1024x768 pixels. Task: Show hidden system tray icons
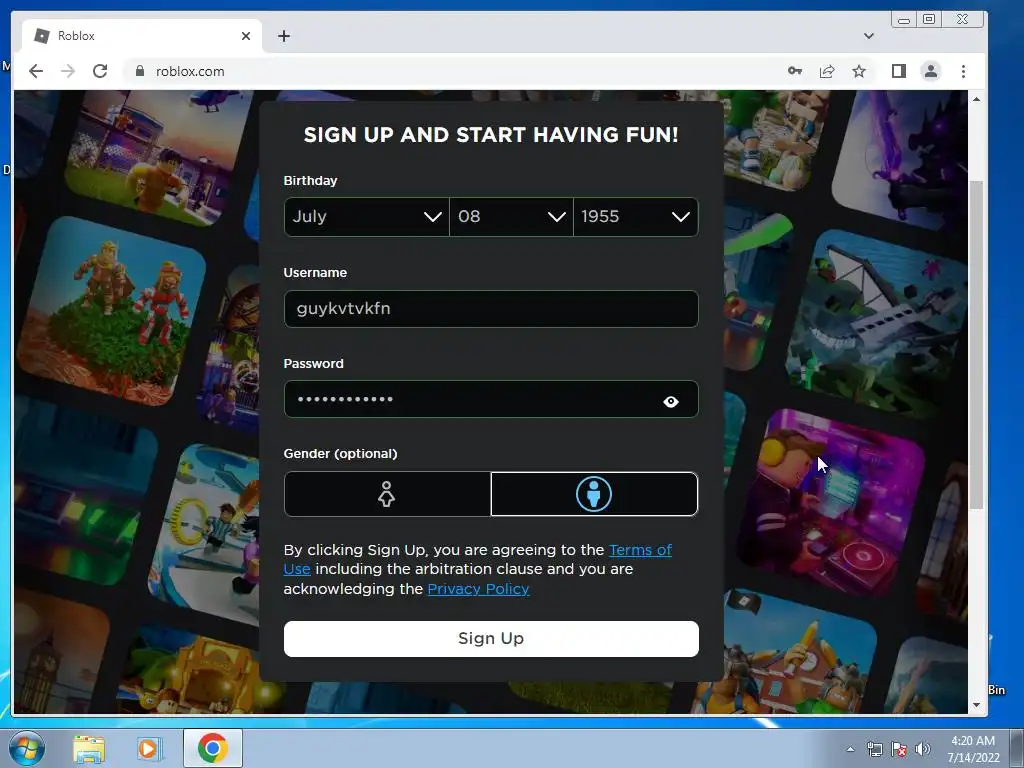[x=850, y=749]
